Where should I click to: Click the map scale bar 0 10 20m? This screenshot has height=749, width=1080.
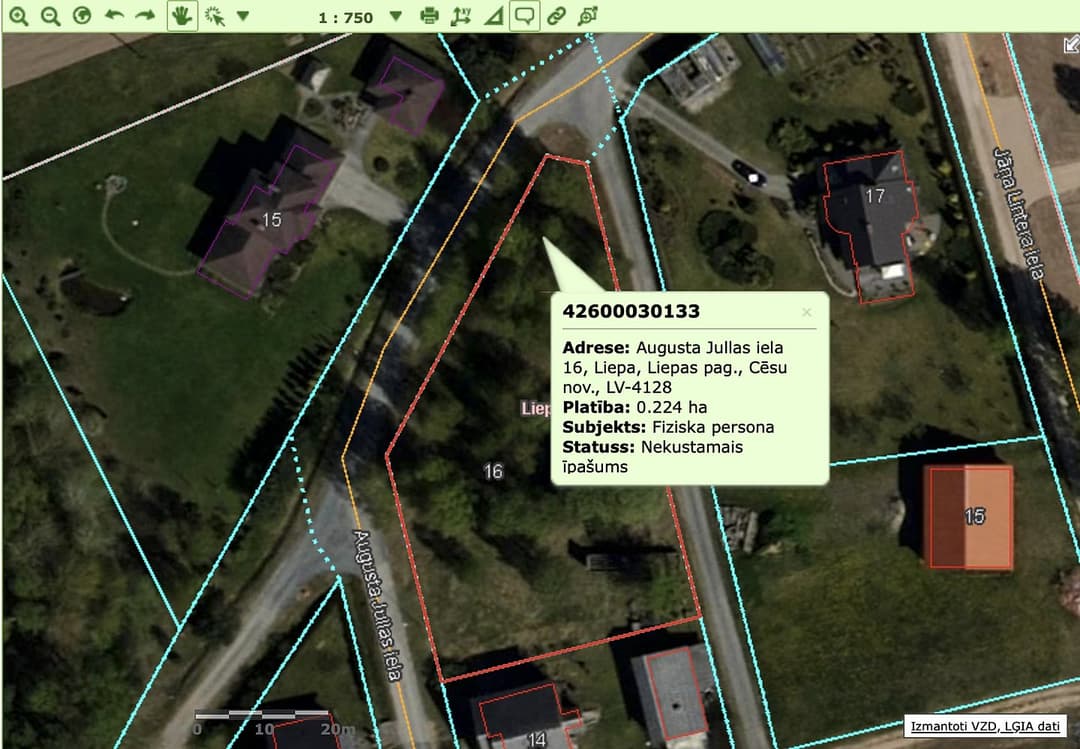tap(274, 722)
